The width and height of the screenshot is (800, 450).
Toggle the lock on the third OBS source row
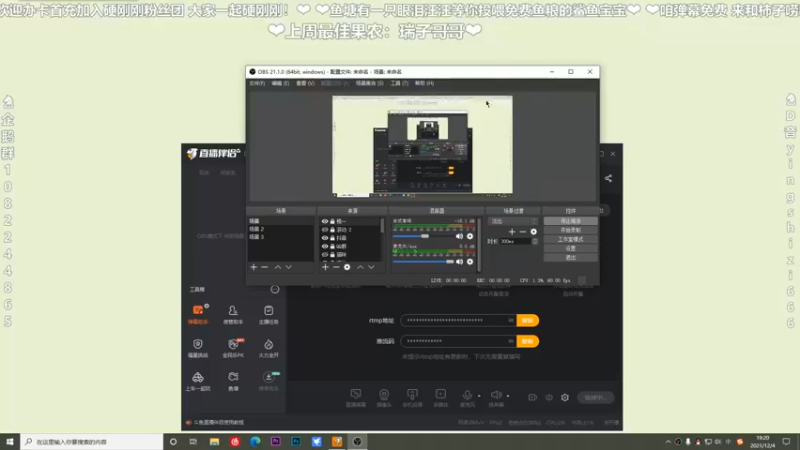pos(332,238)
